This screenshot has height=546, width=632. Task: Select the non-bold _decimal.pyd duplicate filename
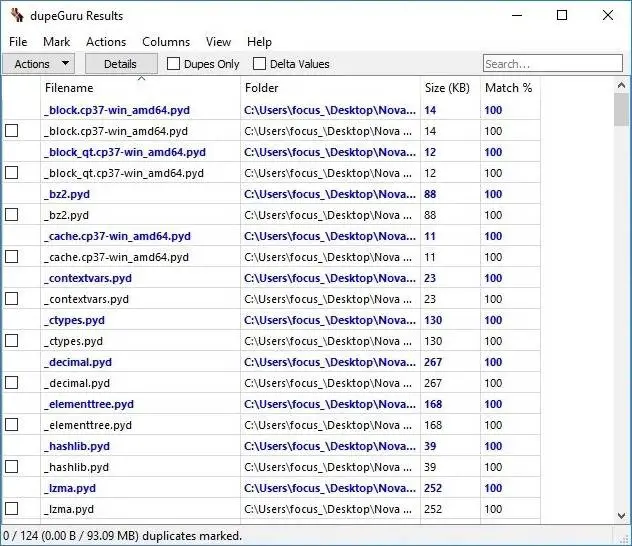tap(77, 383)
